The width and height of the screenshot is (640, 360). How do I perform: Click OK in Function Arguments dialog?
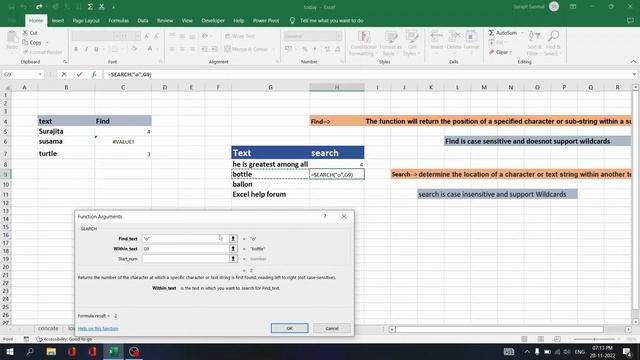pos(289,328)
